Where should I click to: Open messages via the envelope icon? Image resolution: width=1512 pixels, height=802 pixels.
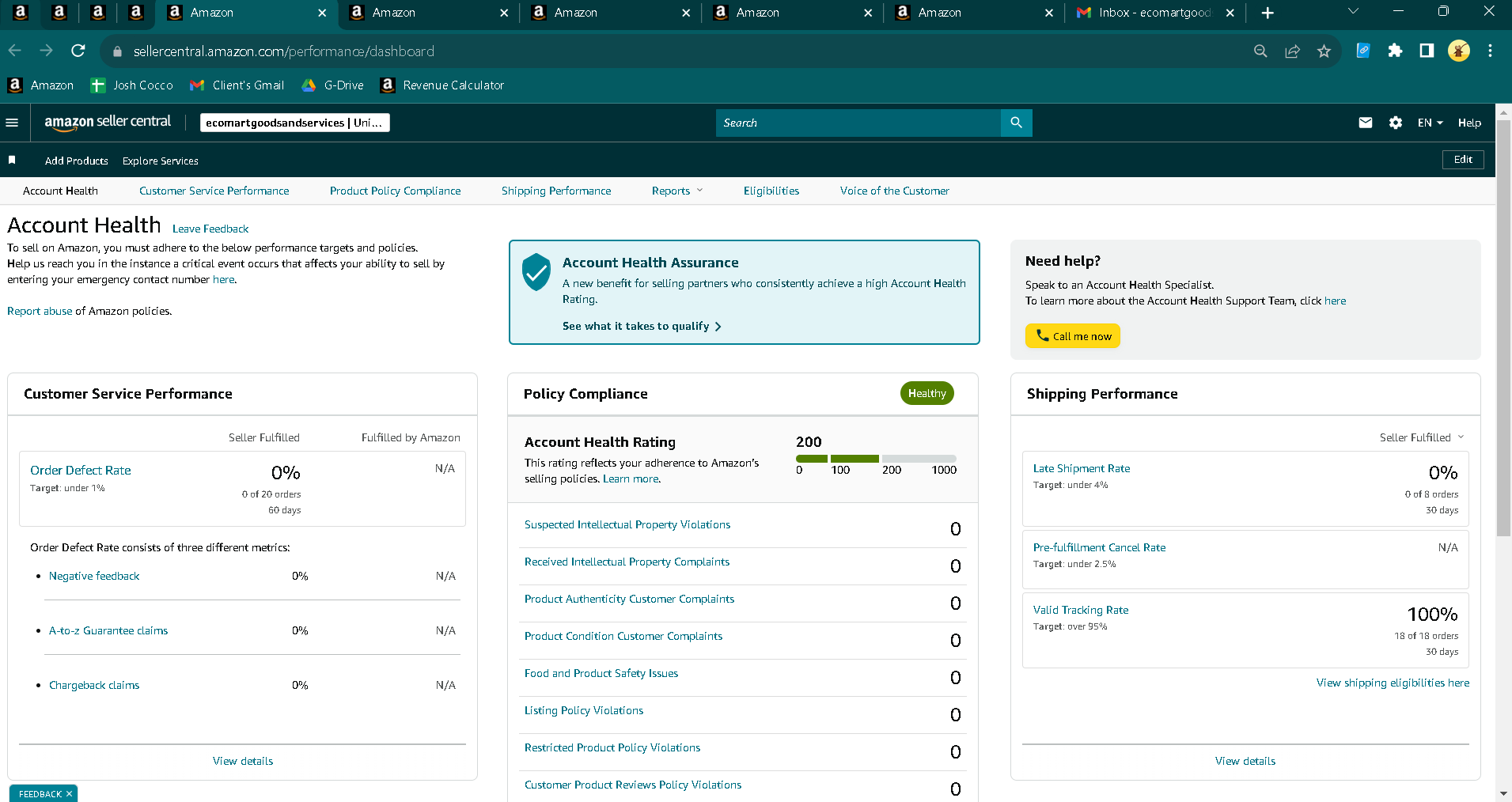click(1366, 123)
